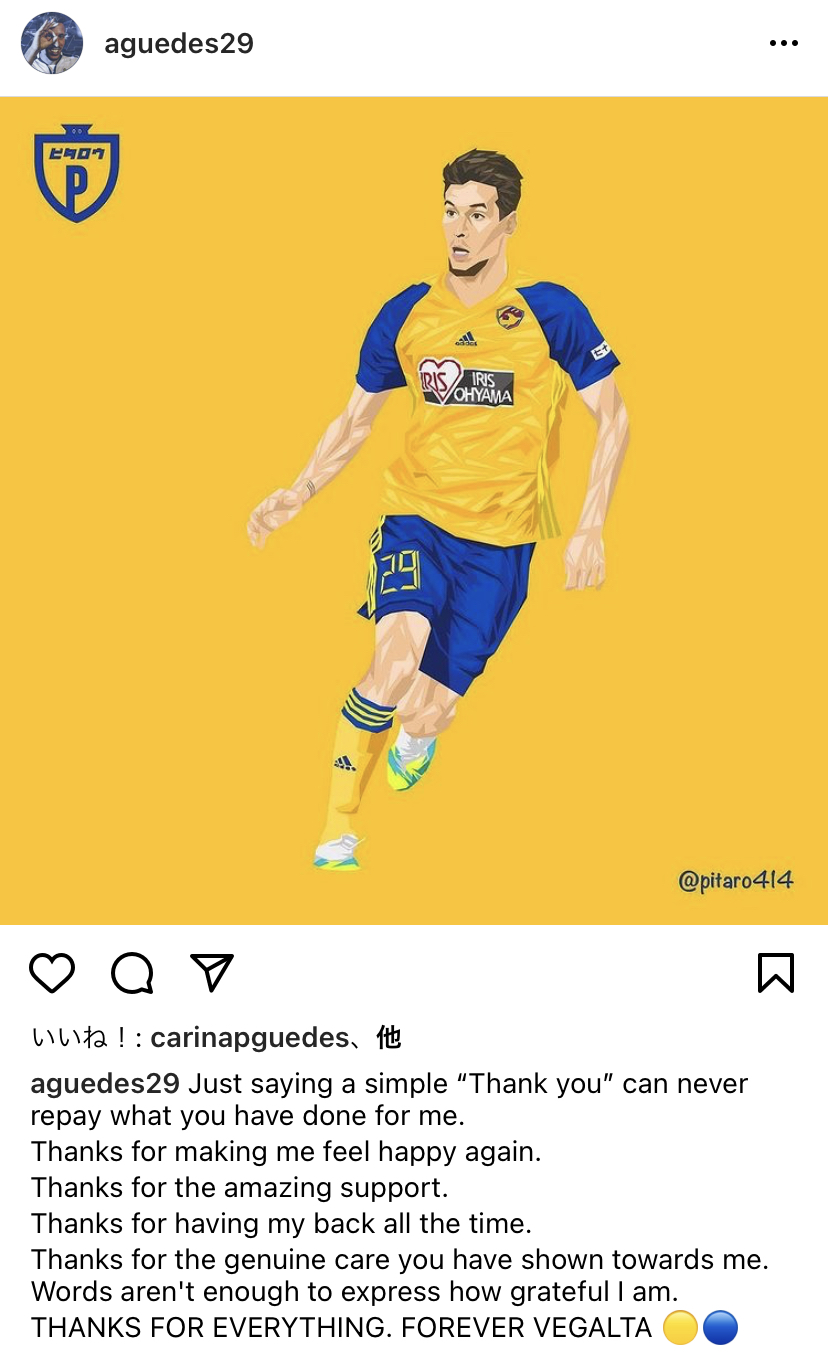Tap the number 29 on the shorts
828x1353 pixels.
399,573
